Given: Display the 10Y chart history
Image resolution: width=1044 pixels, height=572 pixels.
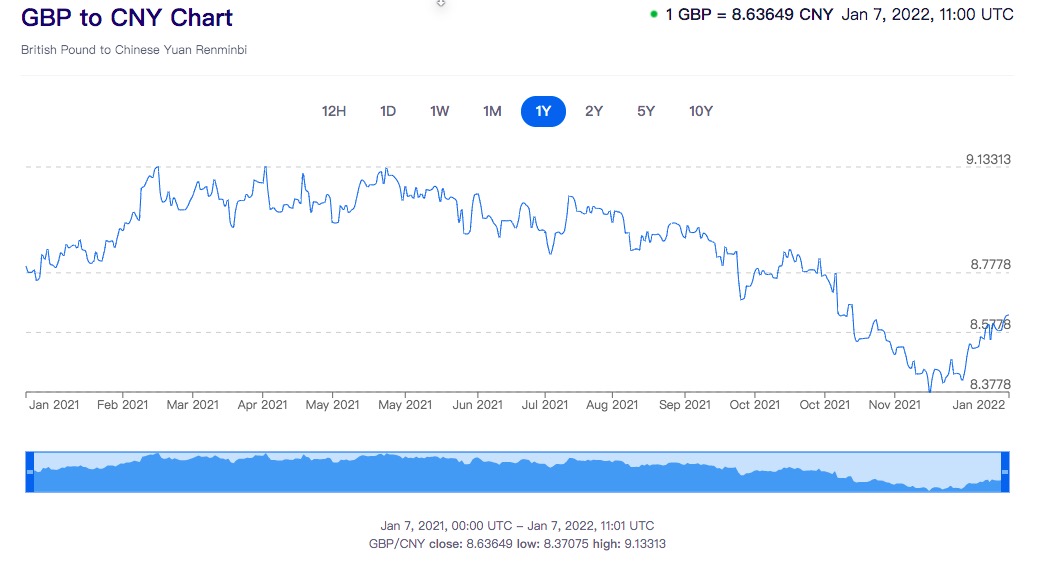Looking at the screenshot, I should click(701, 111).
